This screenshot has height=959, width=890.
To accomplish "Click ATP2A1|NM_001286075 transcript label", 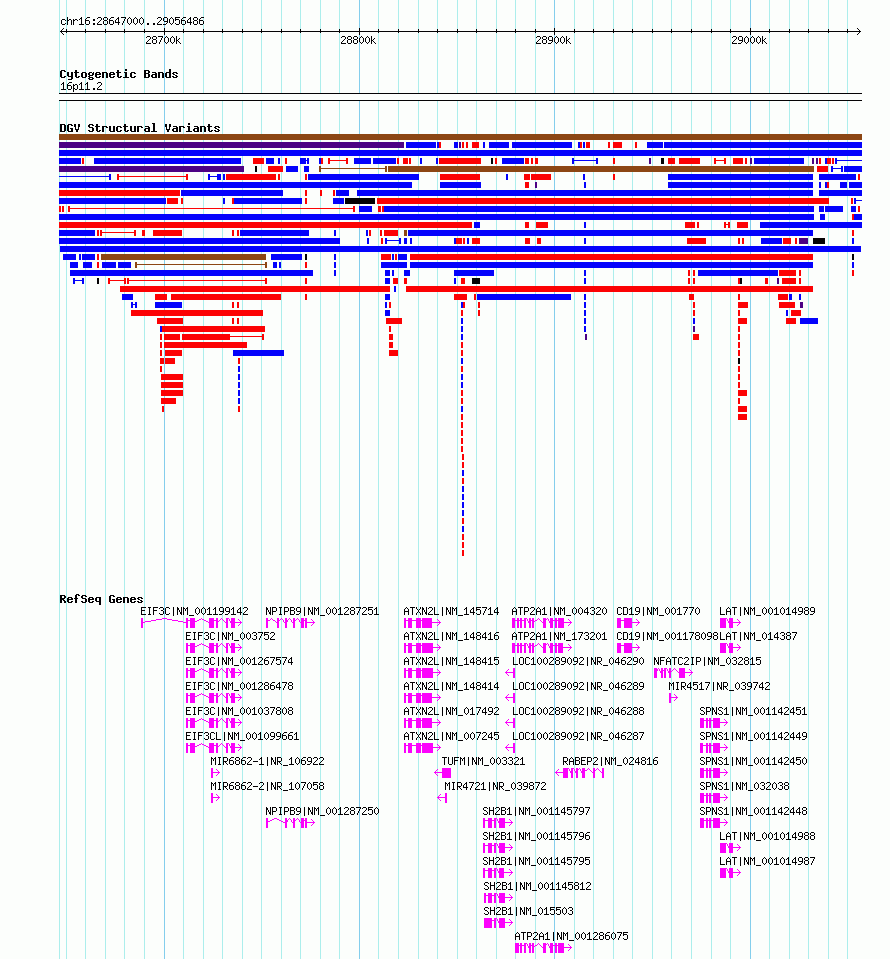I will click(x=571, y=937).
